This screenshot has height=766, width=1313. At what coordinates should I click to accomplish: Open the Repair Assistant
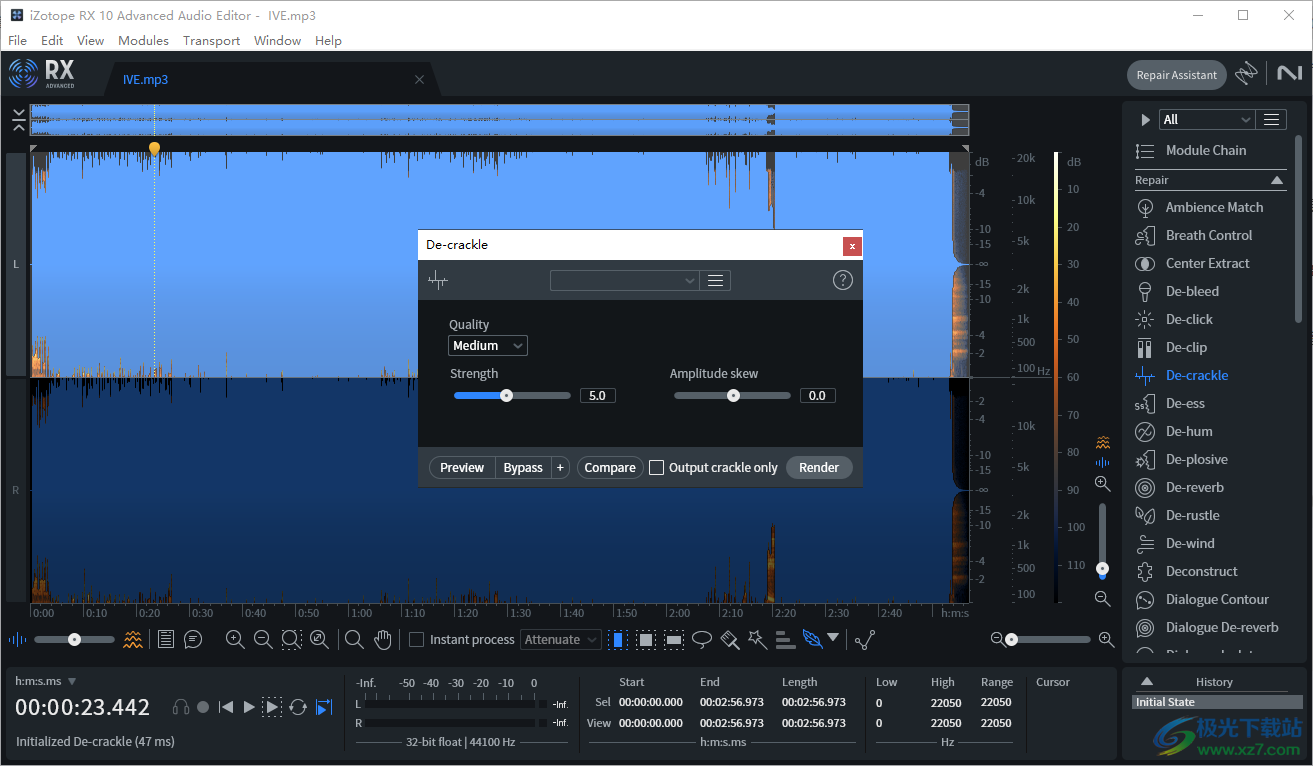pyautogui.click(x=1176, y=74)
